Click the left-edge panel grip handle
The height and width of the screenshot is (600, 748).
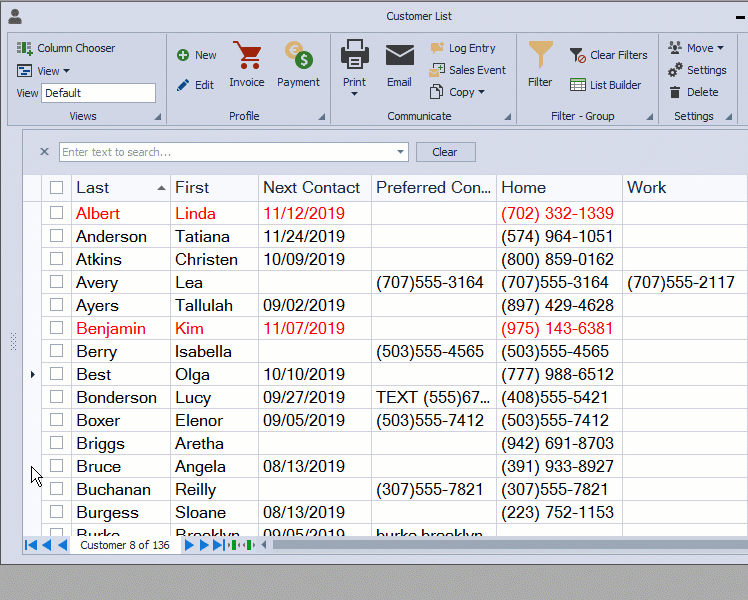(x=13, y=341)
